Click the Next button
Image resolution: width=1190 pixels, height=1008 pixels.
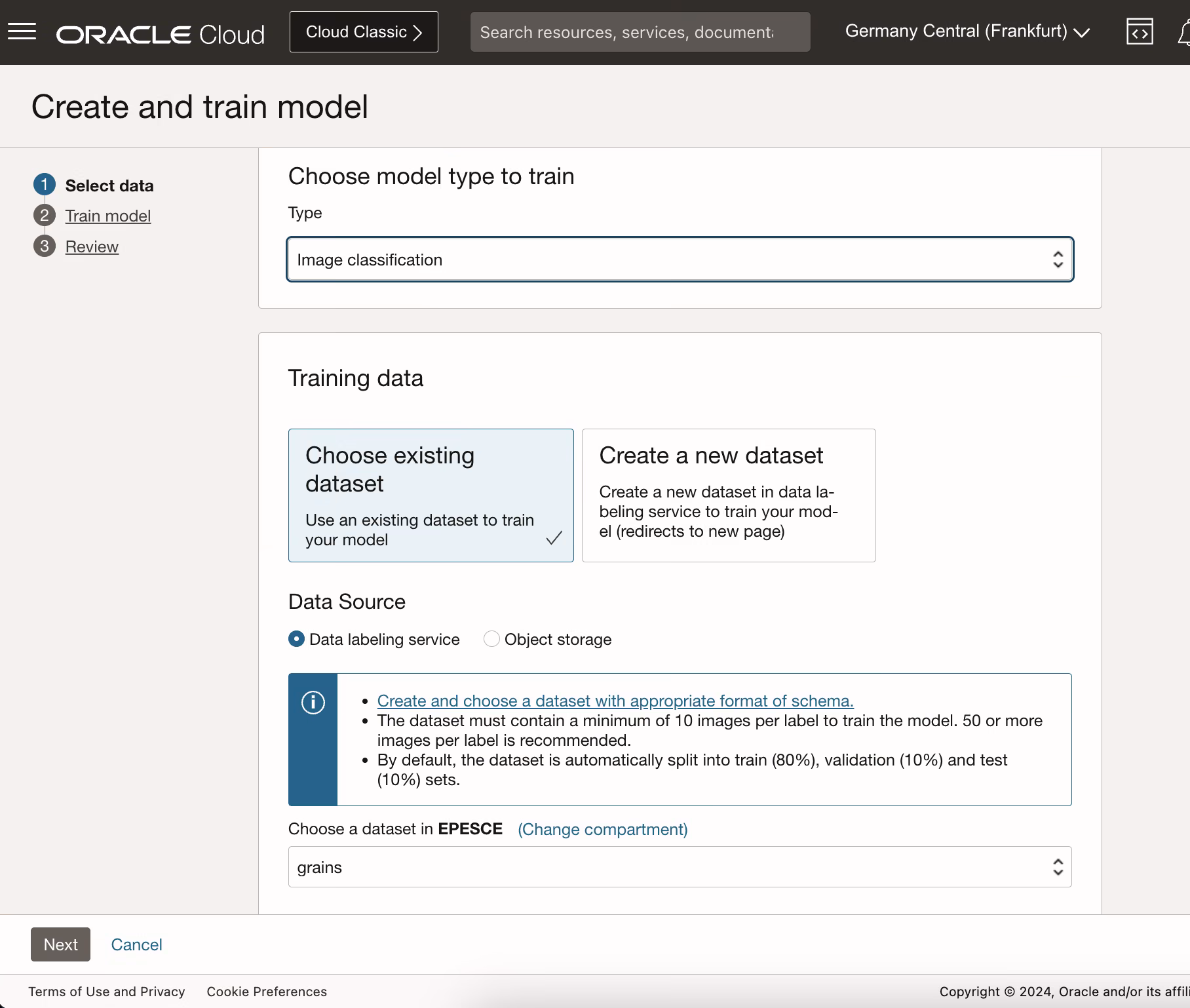coord(60,944)
